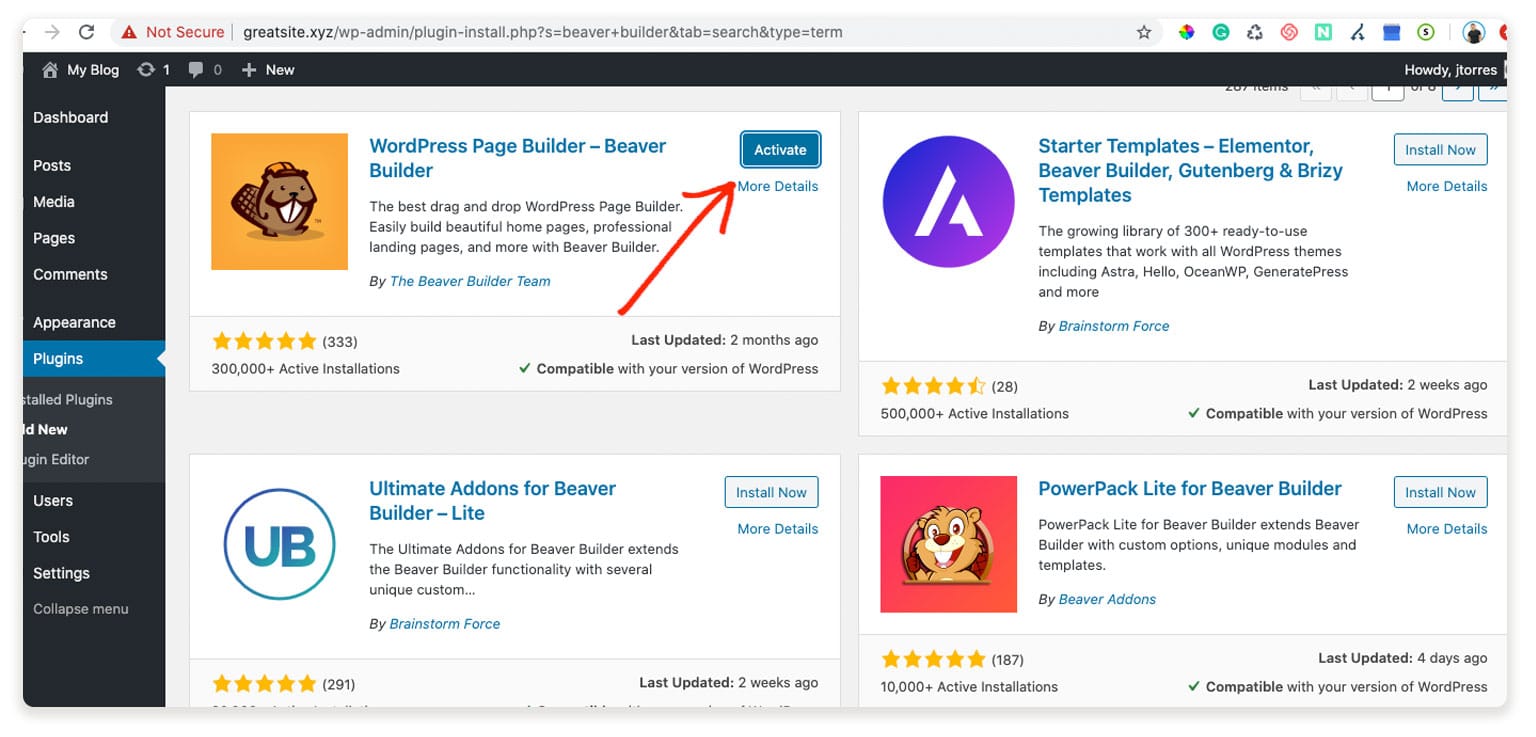The width and height of the screenshot is (1536, 737).
Task: Open Howdy, jtorres account menu
Action: [x=1451, y=70]
